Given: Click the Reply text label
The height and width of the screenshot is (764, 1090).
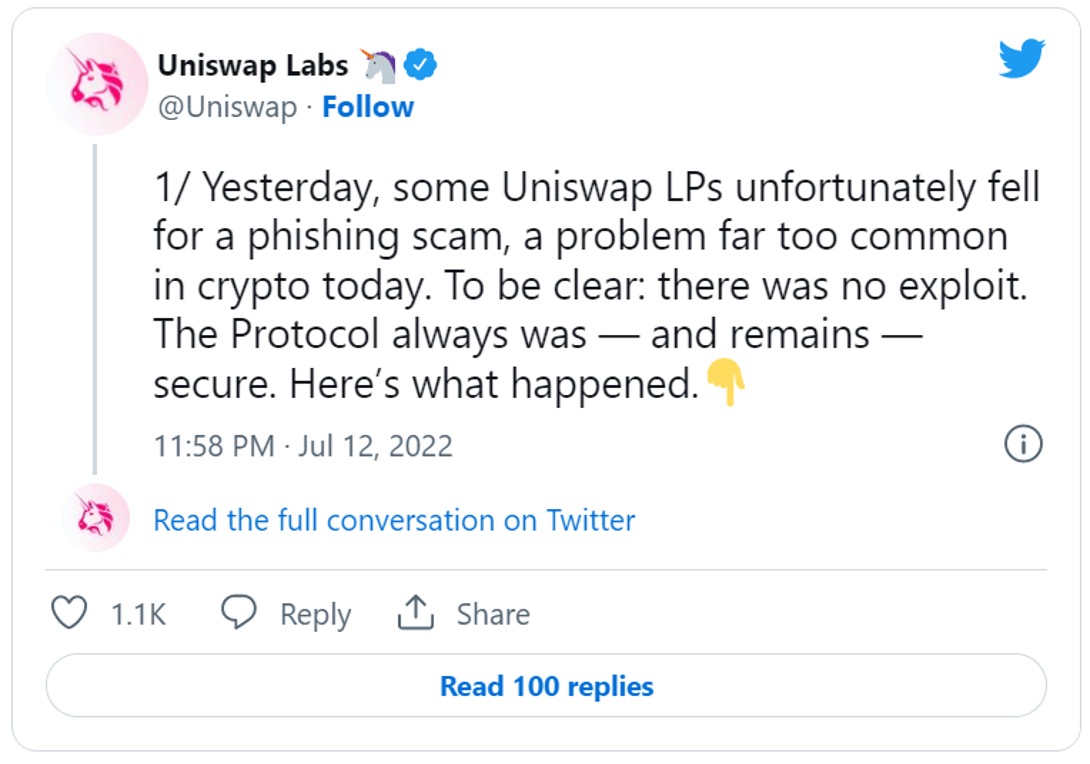Looking at the screenshot, I should coord(314,614).
